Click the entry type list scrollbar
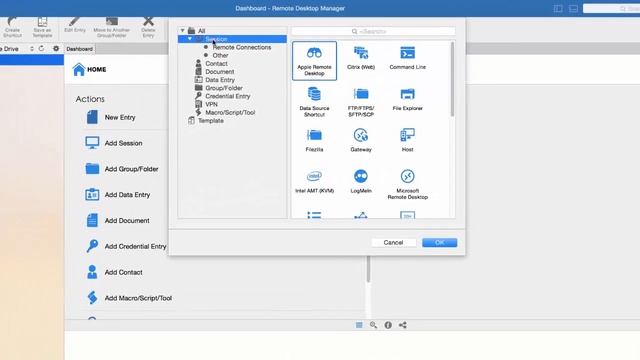The image size is (640, 360). click(x=452, y=79)
